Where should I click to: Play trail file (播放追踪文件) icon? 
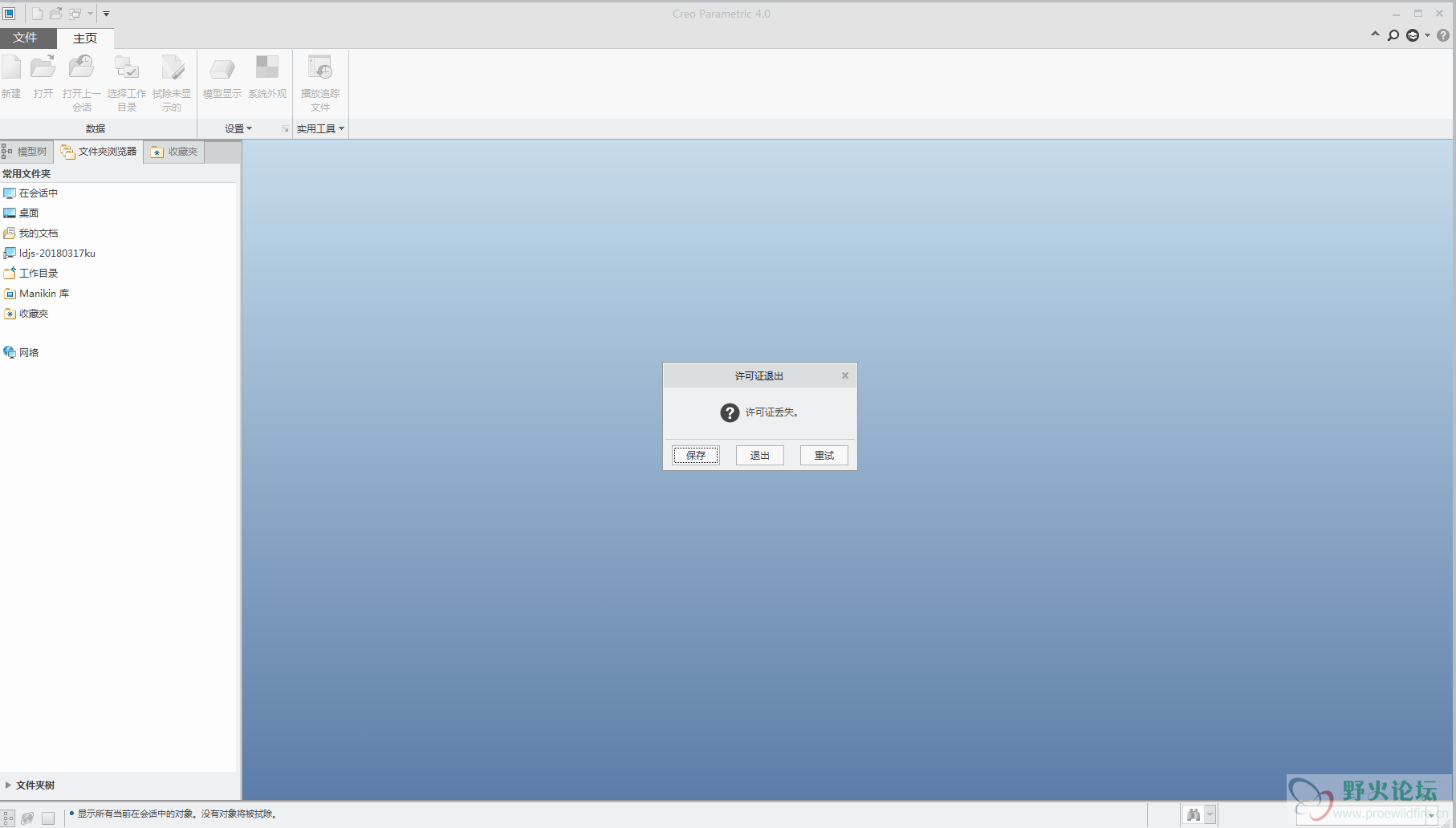pos(320,68)
